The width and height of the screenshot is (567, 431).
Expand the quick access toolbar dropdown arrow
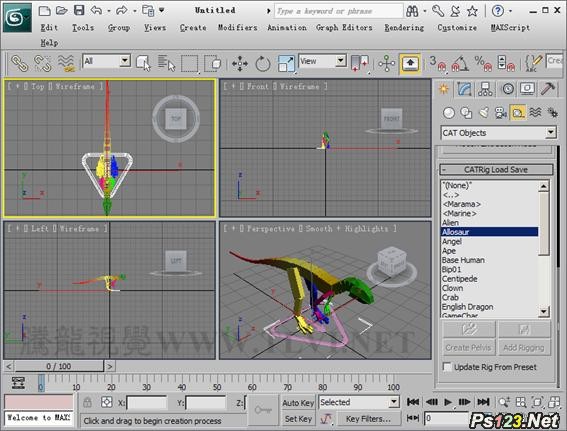162,10
